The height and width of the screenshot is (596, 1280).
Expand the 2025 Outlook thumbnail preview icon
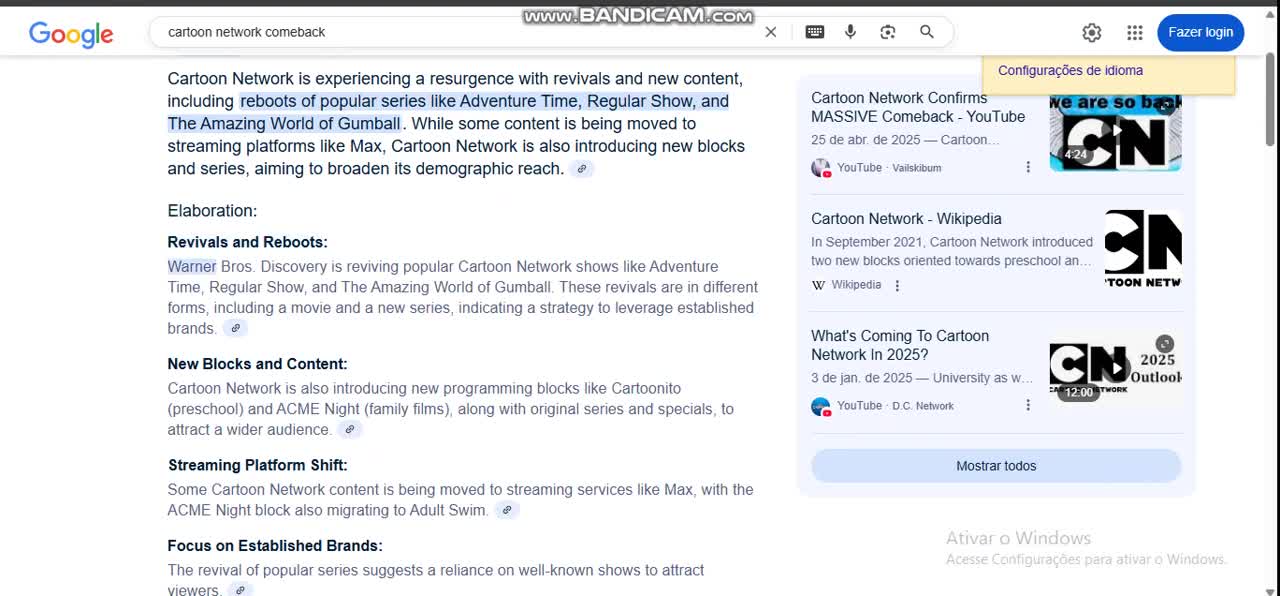1165,344
